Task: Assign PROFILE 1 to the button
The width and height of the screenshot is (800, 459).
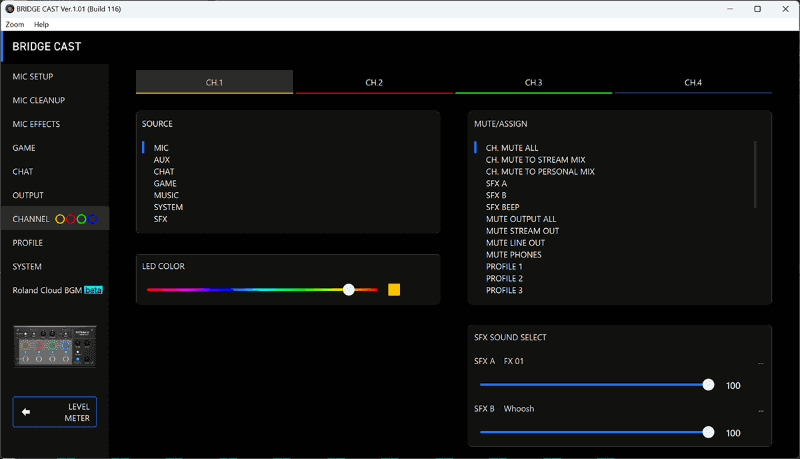Action: tap(504, 267)
